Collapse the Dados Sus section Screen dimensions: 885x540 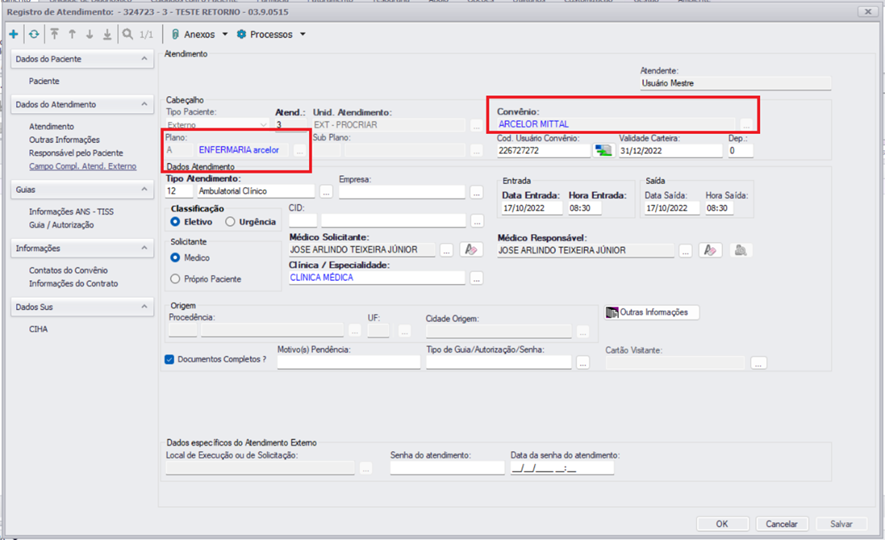(x=144, y=307)
